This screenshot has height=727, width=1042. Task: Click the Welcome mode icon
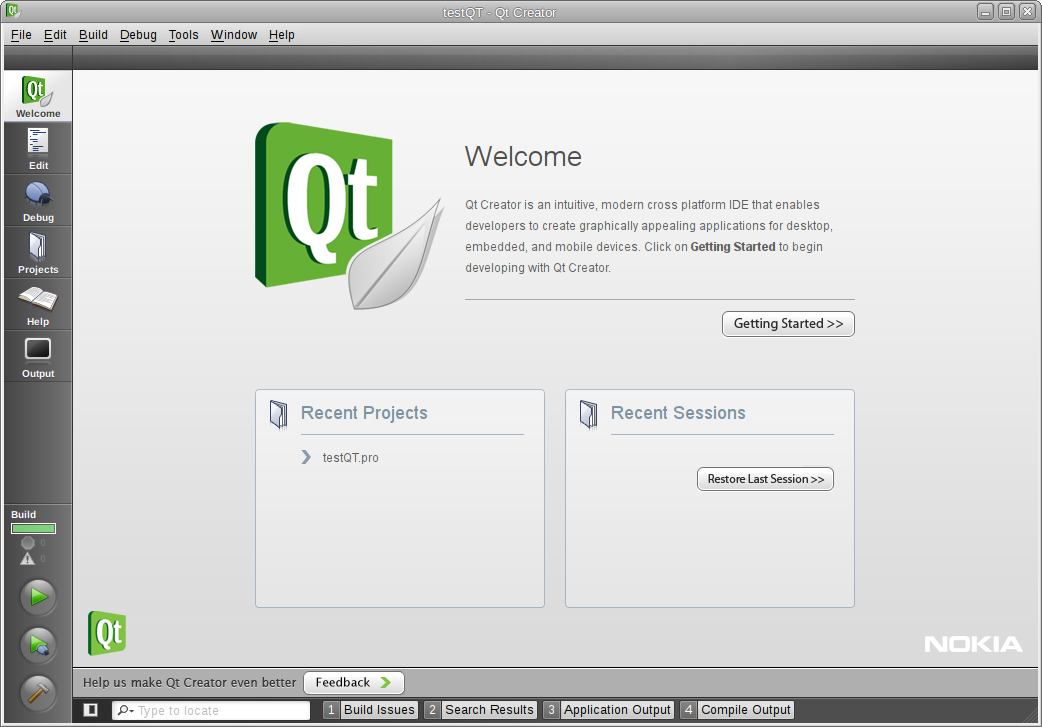pos(37,95)
